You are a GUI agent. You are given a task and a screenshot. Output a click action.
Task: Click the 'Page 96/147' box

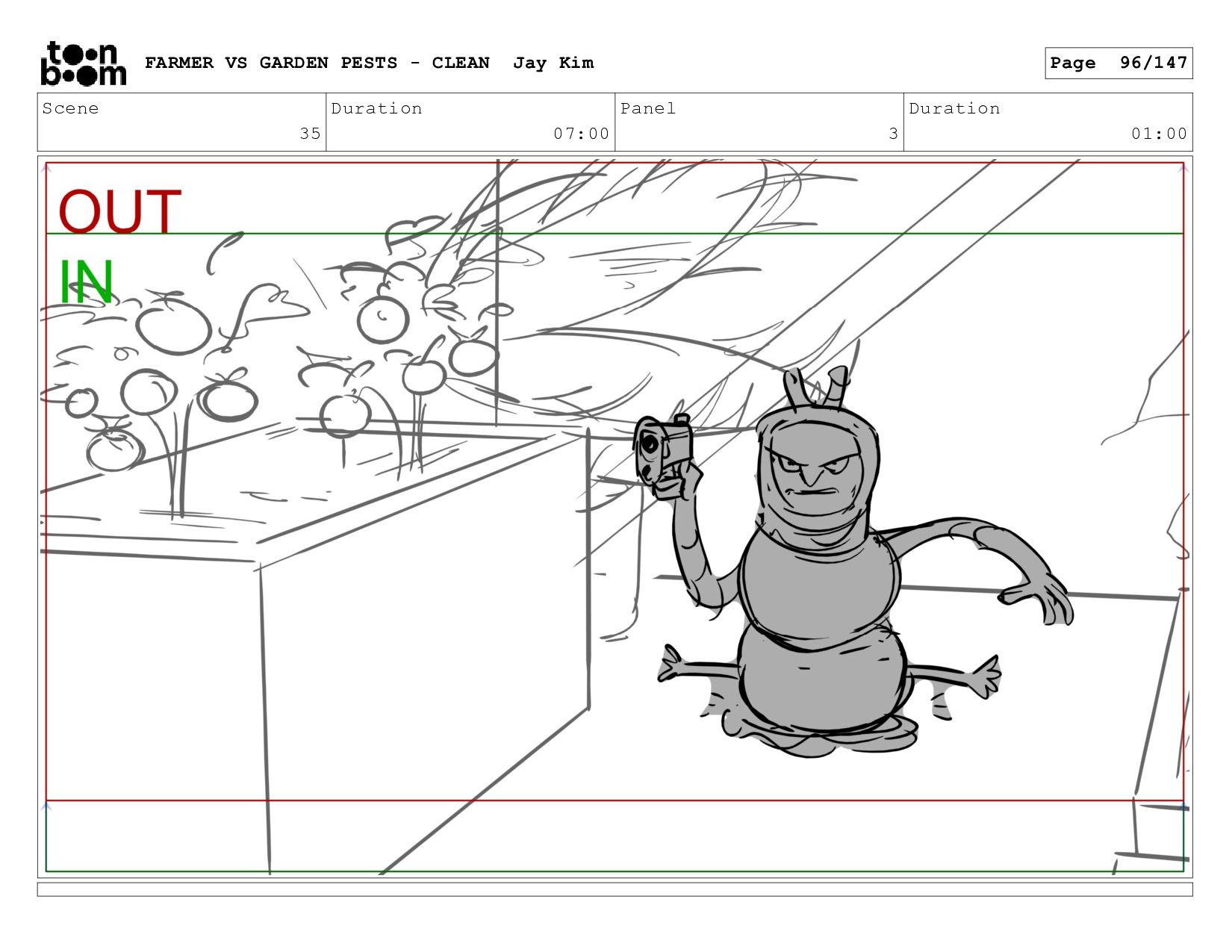pyautogui.click(x=1119, y=63)
